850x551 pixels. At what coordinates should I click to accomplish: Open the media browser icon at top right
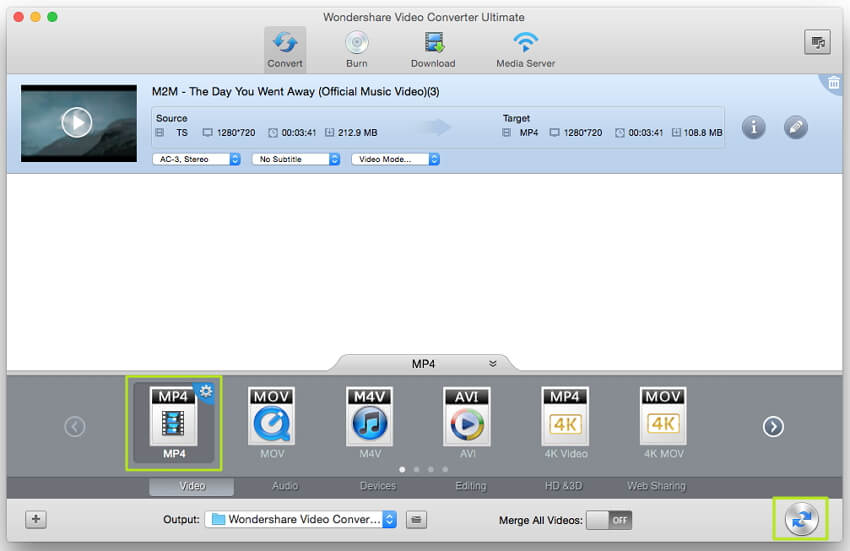pos(817,42)
